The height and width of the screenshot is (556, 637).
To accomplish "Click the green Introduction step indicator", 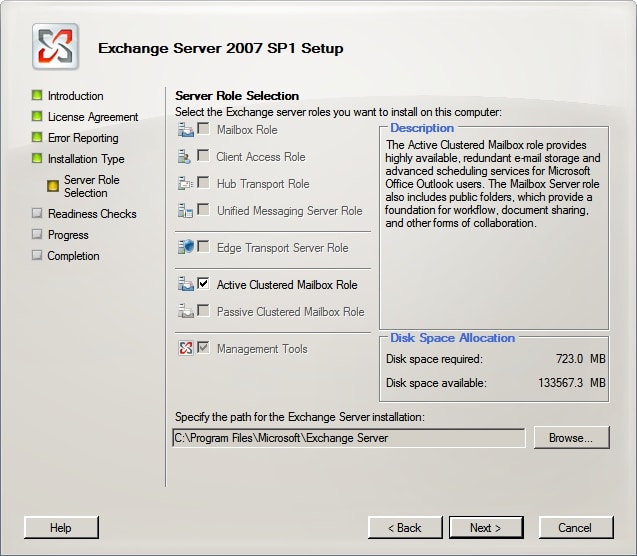I will pyautogui.click(x=37, y=95).
